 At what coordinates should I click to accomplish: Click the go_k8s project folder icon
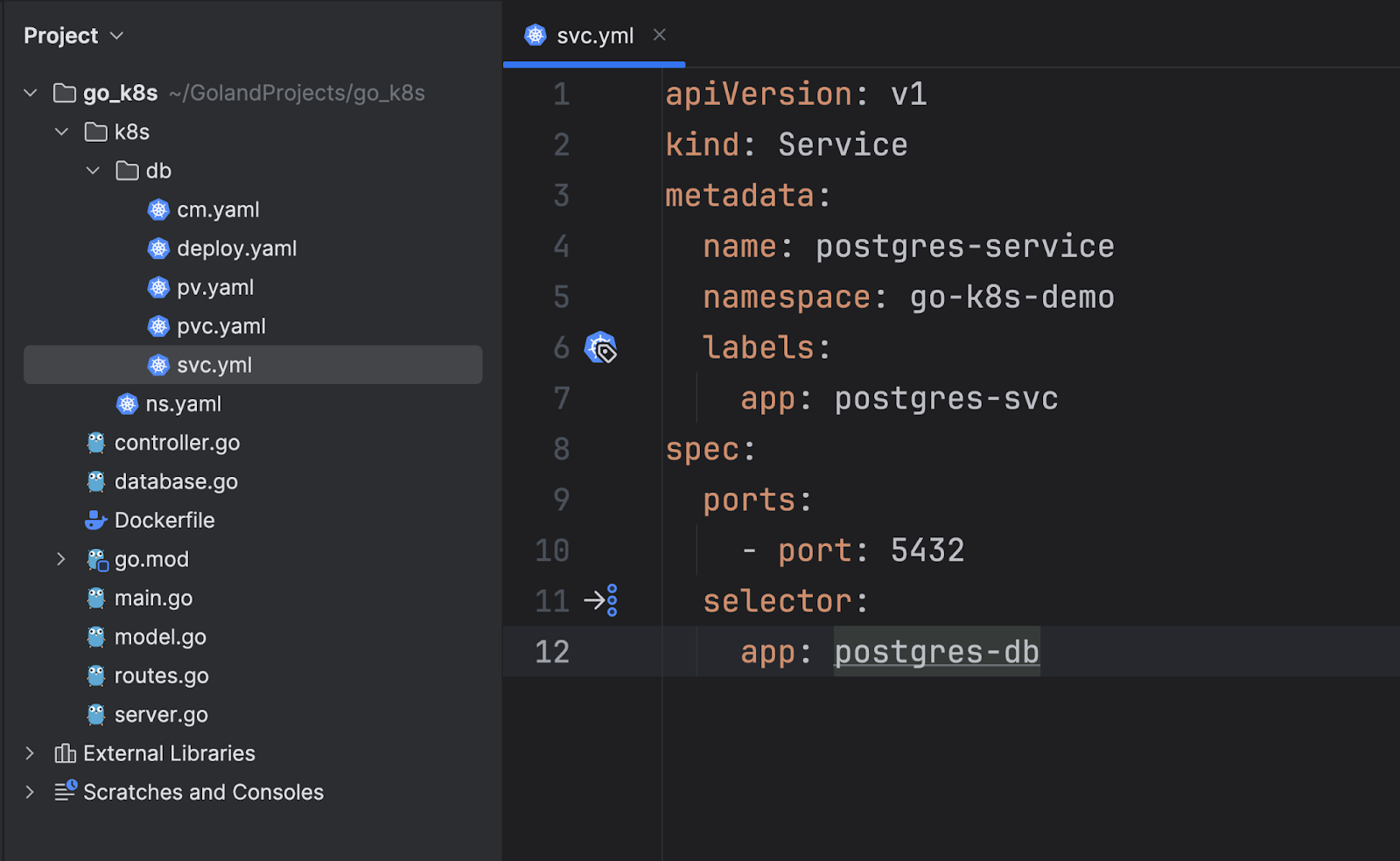click(x=65, y=93)
